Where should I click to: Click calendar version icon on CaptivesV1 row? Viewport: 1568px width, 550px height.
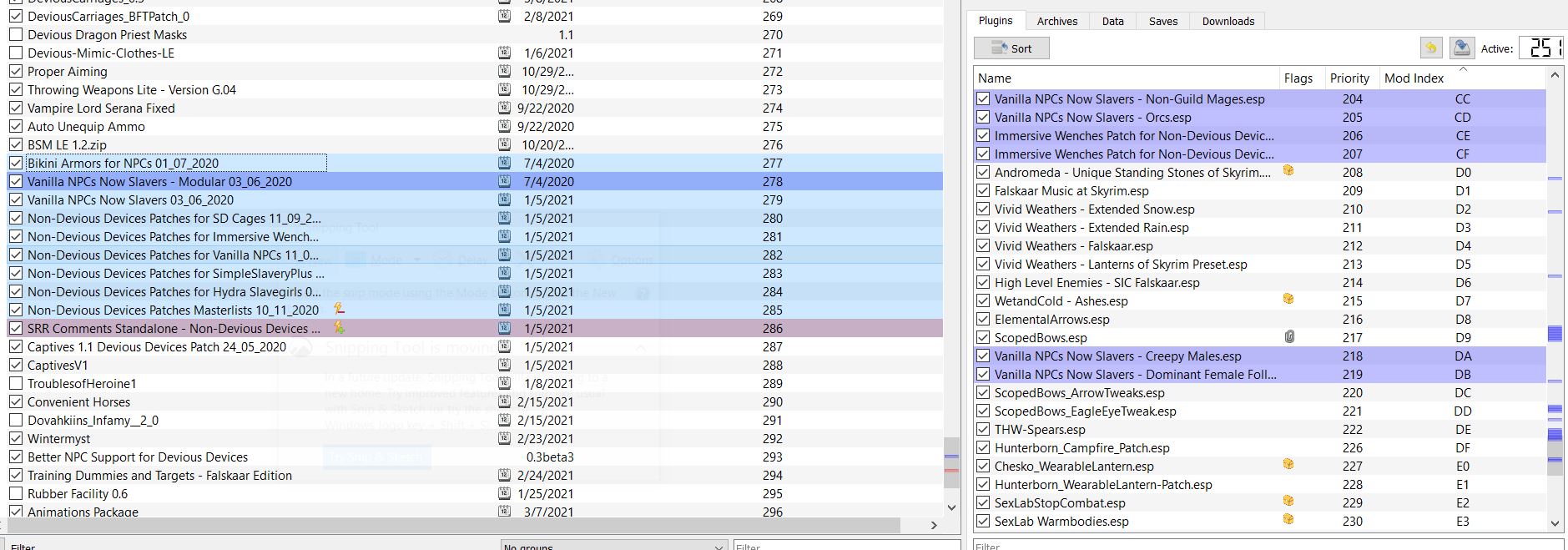click(x=504, y=365)
